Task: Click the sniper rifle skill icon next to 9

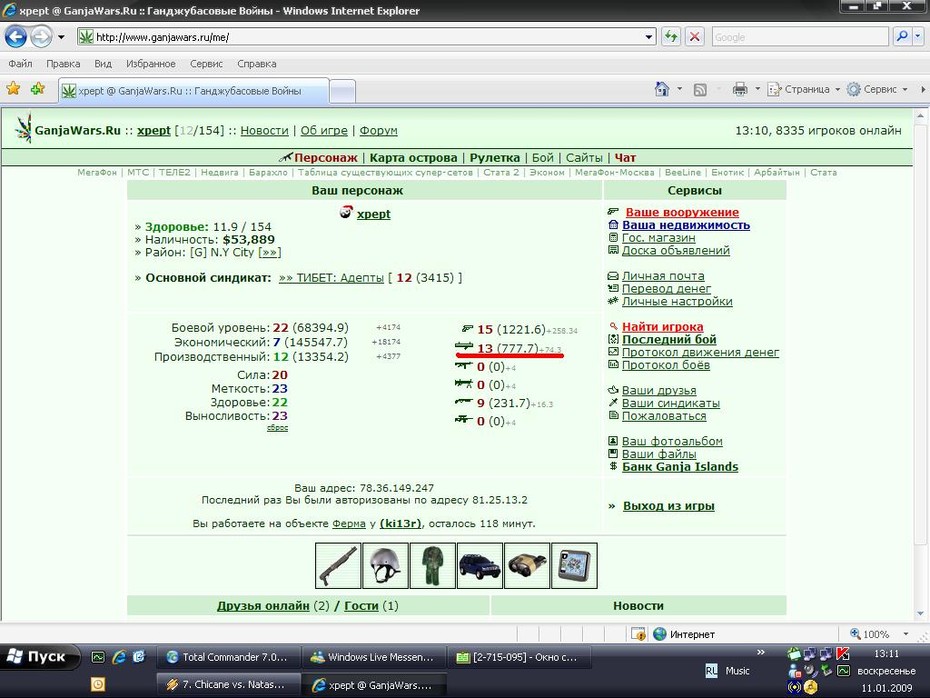Action: point(463,402)
